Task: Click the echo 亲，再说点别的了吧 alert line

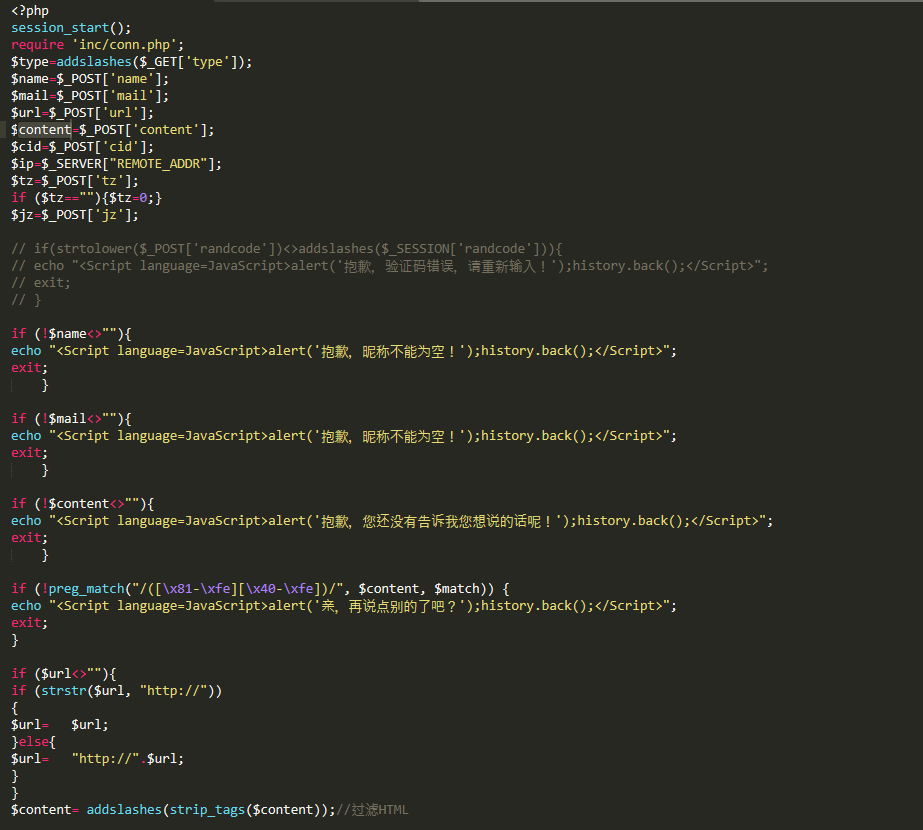Action: tap(344, 606)
